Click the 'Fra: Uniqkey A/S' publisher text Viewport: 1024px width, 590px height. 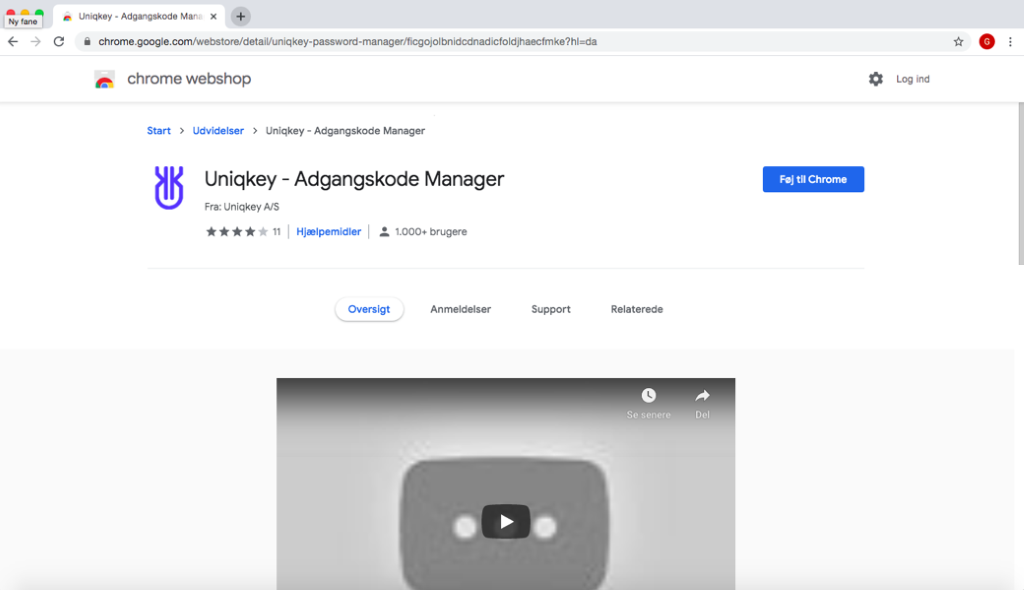242,207
